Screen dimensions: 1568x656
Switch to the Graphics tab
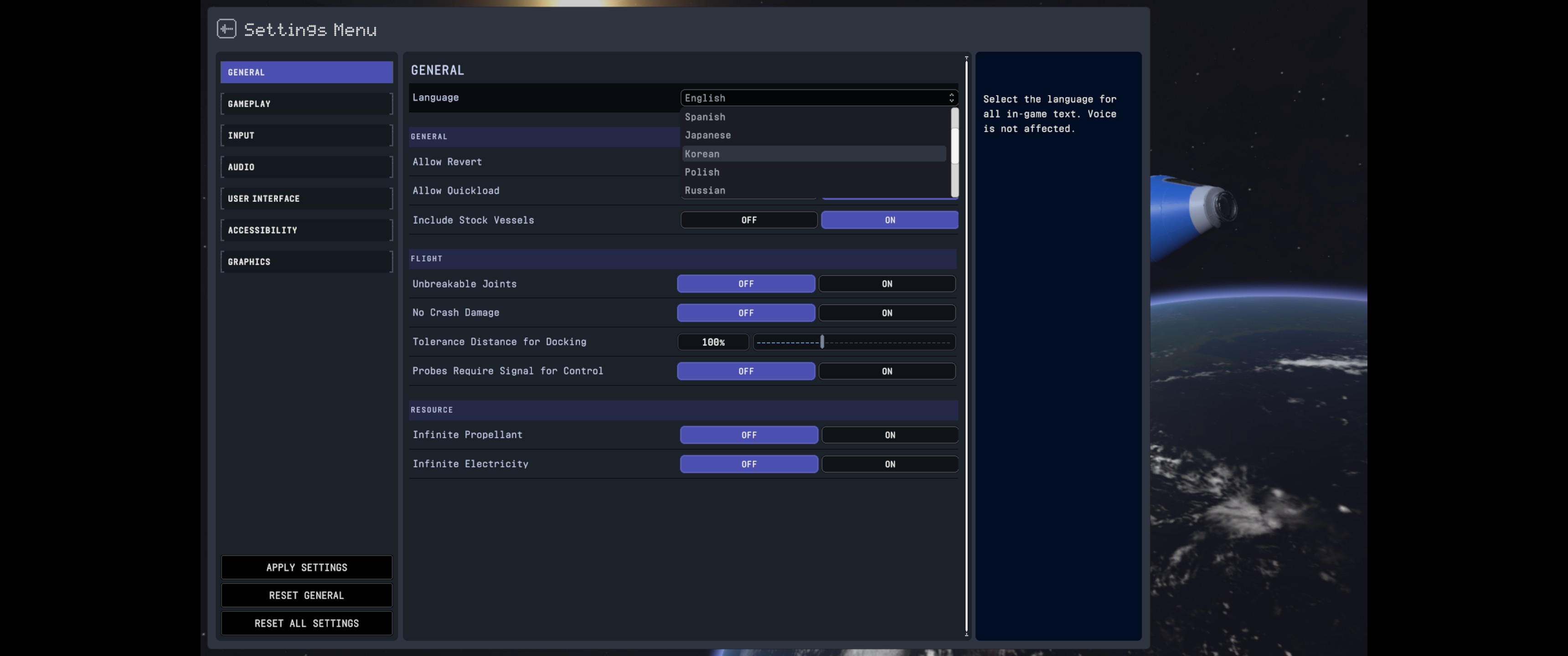(306, 261)
